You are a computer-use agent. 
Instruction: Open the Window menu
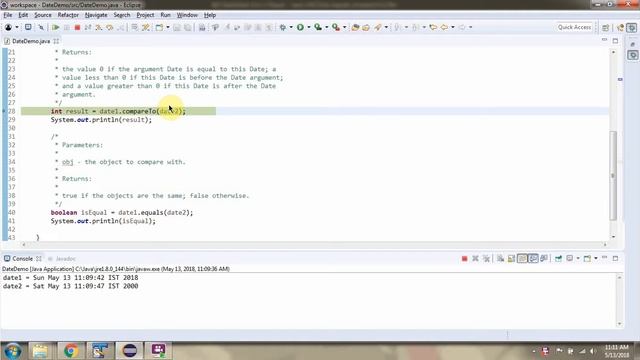(187, 15)
